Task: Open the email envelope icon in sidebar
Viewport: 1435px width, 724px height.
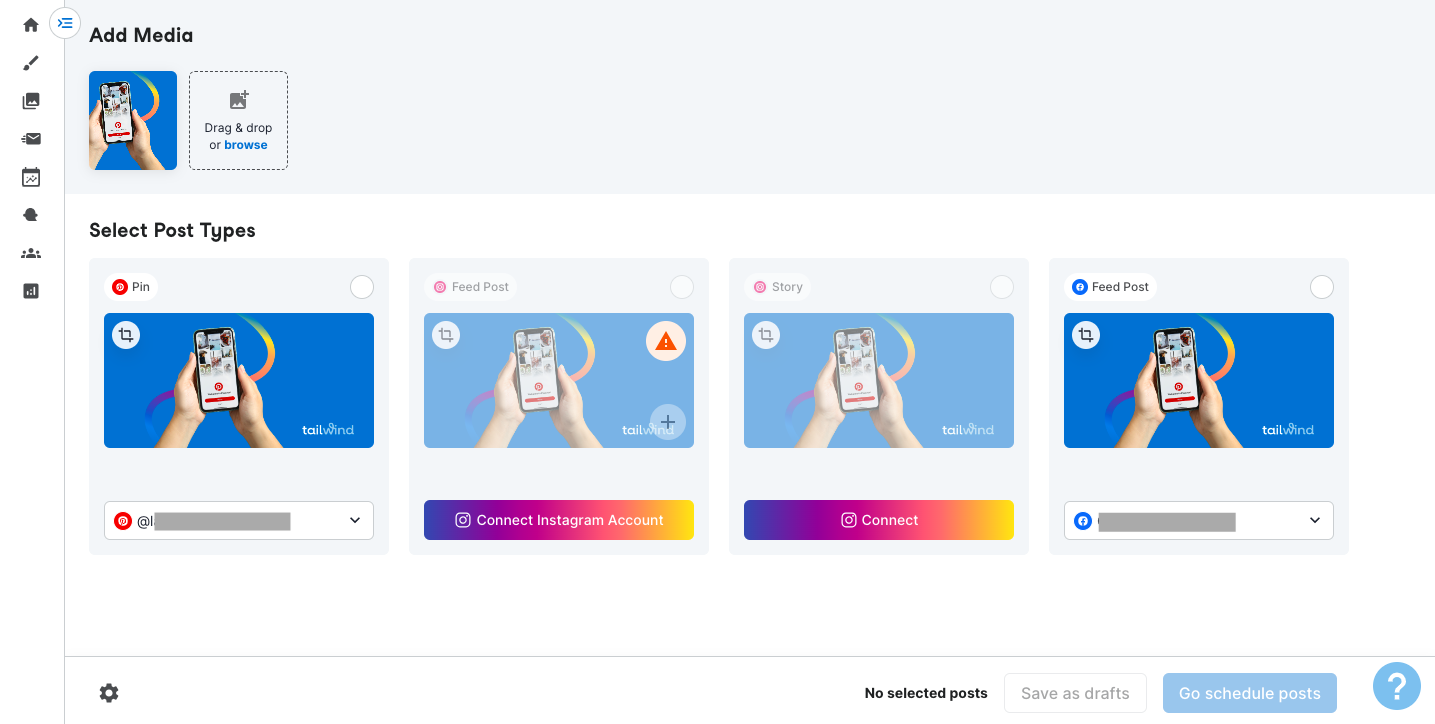Action: click(31, 139)
